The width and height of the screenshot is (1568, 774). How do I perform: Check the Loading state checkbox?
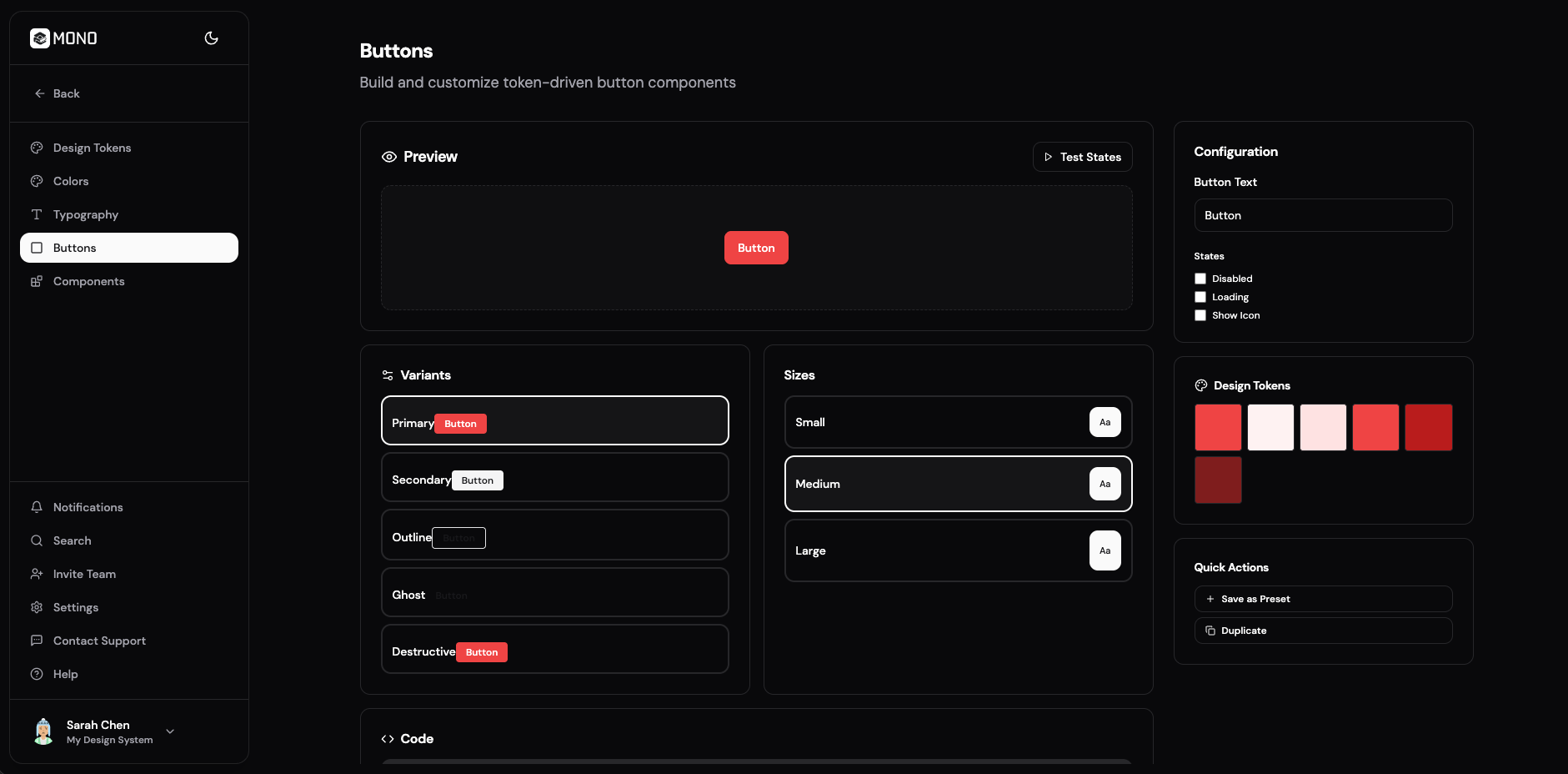point(1200,297)
